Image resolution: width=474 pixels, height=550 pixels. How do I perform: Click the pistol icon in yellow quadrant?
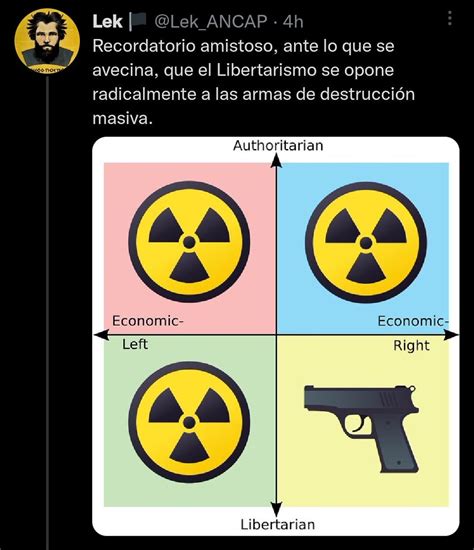coord(361,429)
